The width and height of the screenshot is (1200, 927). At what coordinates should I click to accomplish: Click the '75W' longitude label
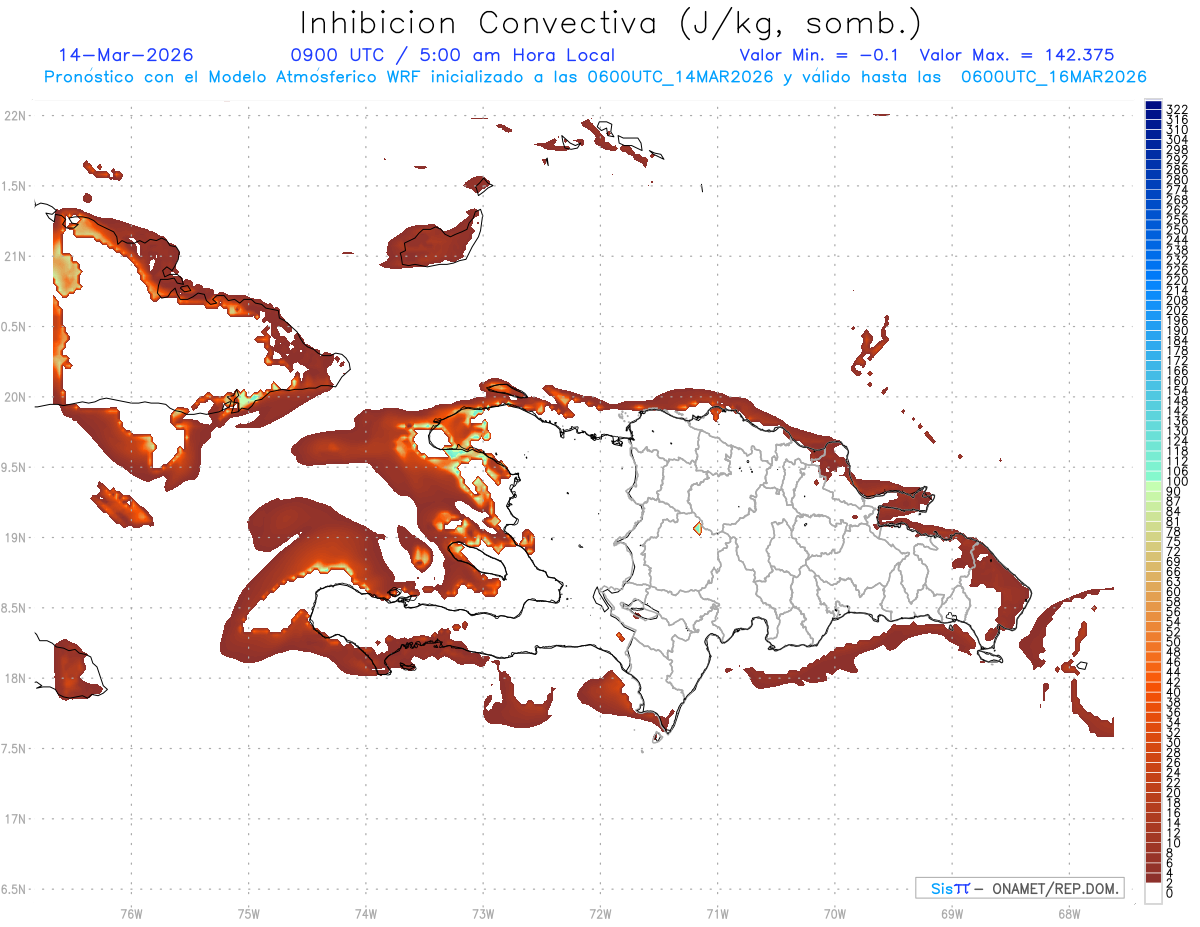[x=248, y=914]
